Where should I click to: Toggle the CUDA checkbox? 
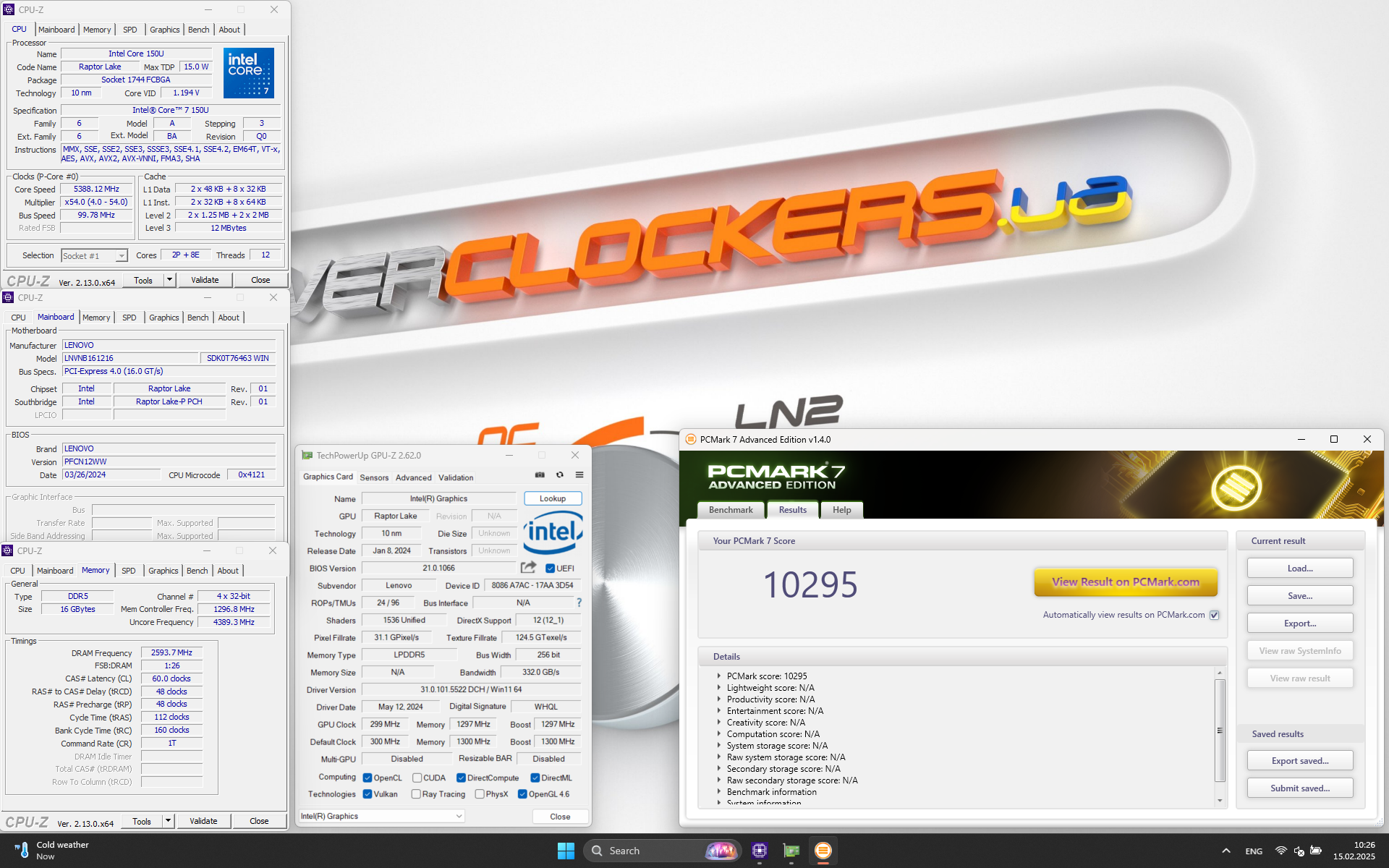[417, 778]
